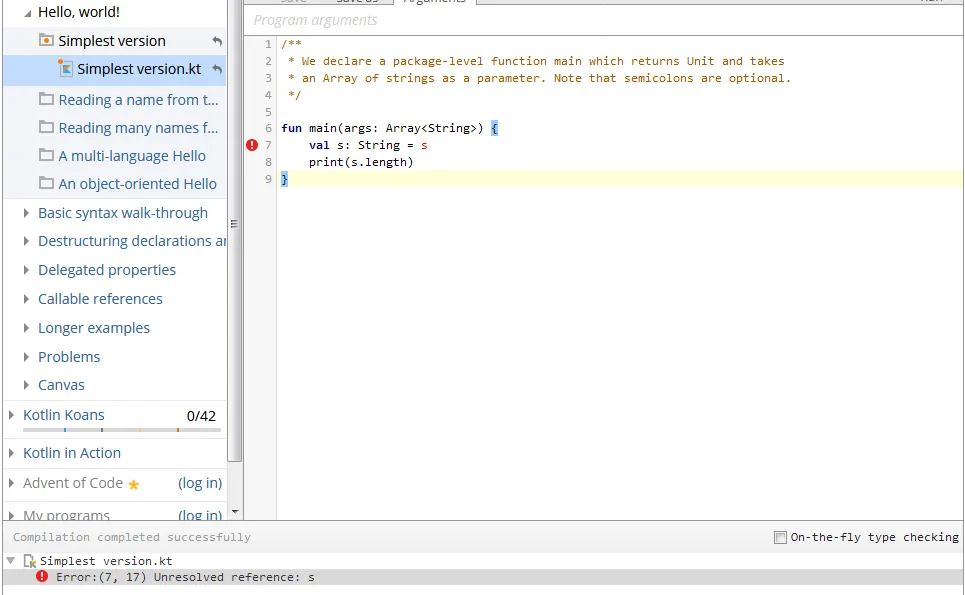Screen dimensions: 965x595
Task: Open Reading many names f... example
Action: 138,128
